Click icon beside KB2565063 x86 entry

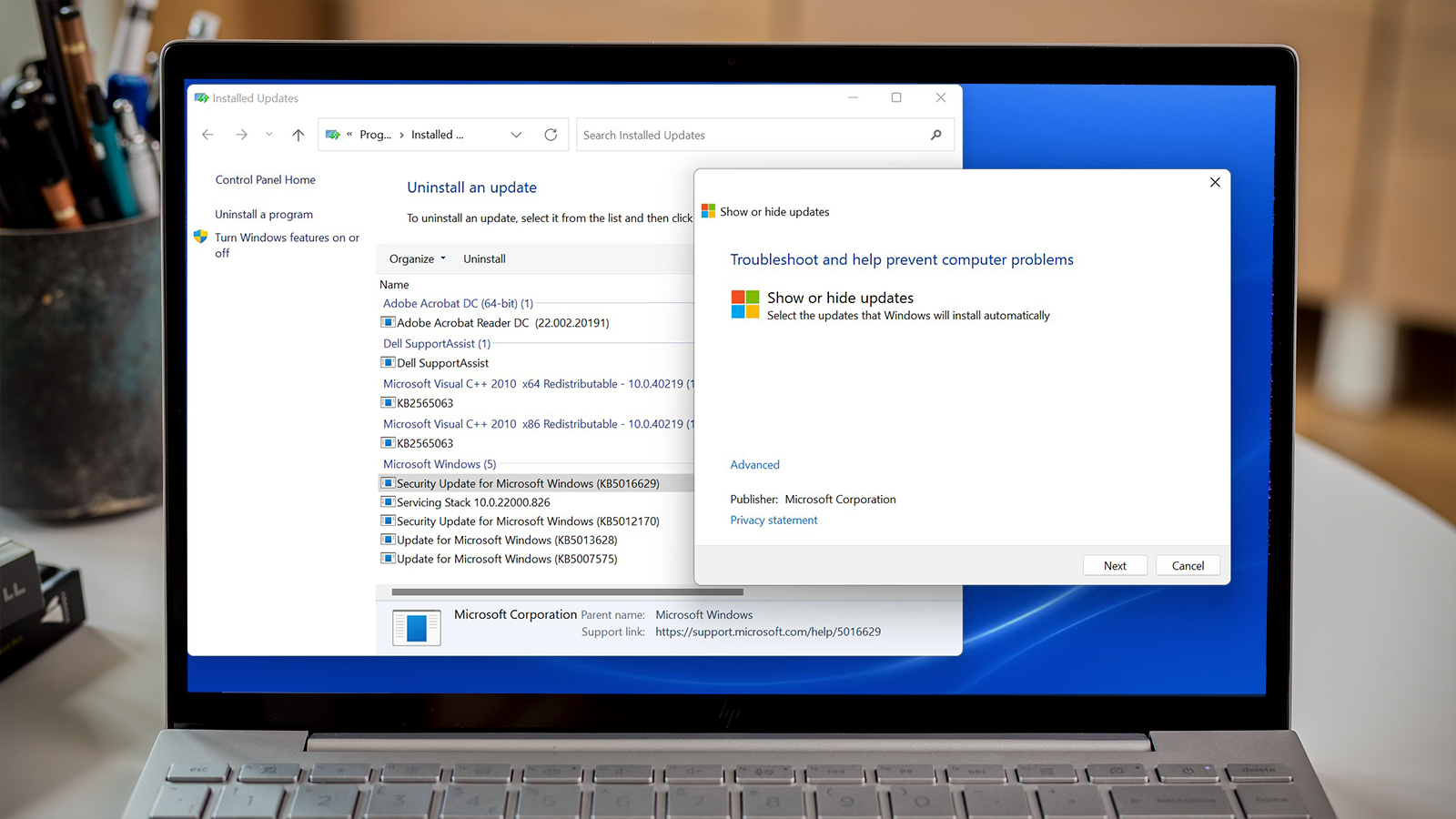click(388, 442)
